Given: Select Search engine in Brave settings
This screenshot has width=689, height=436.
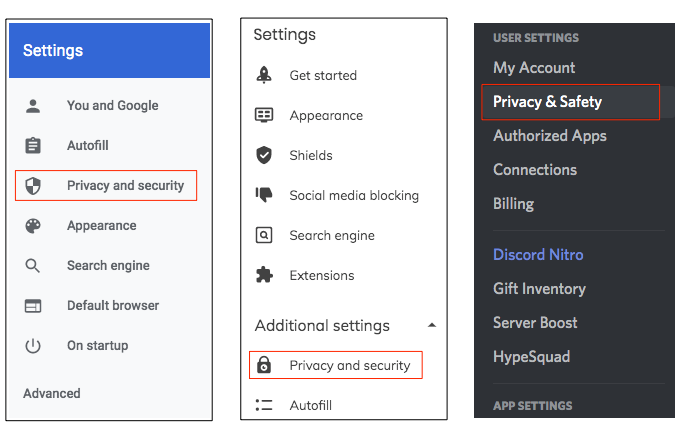Looking at the screenshot, I should point(332,236).
